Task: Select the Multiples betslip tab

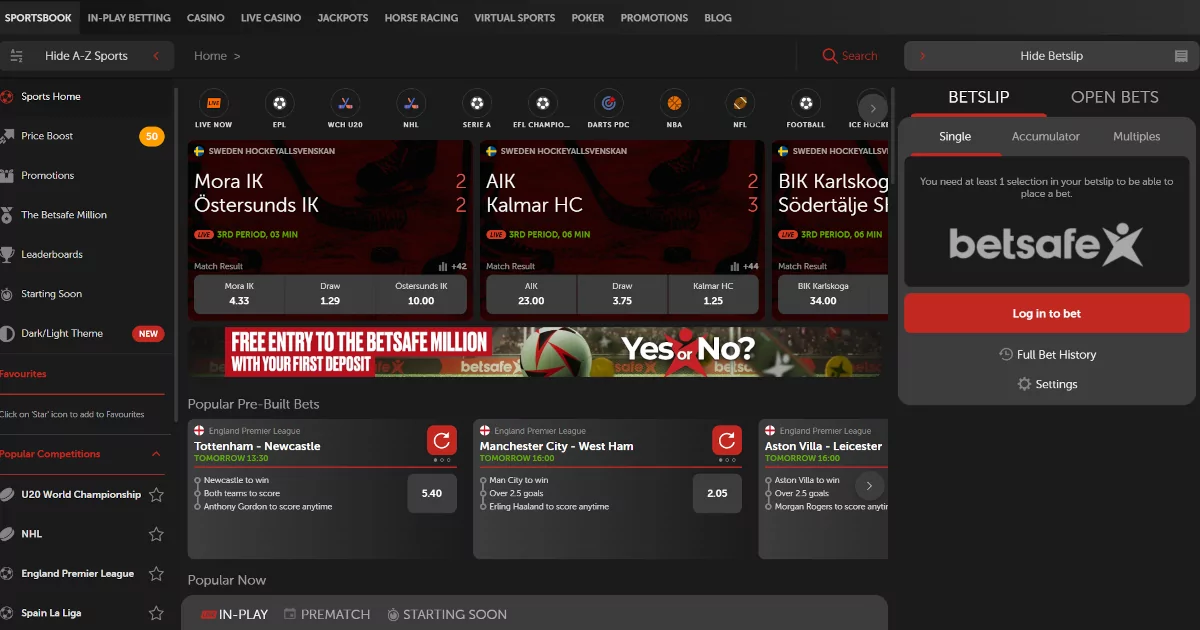Action: click(1137, 137)
